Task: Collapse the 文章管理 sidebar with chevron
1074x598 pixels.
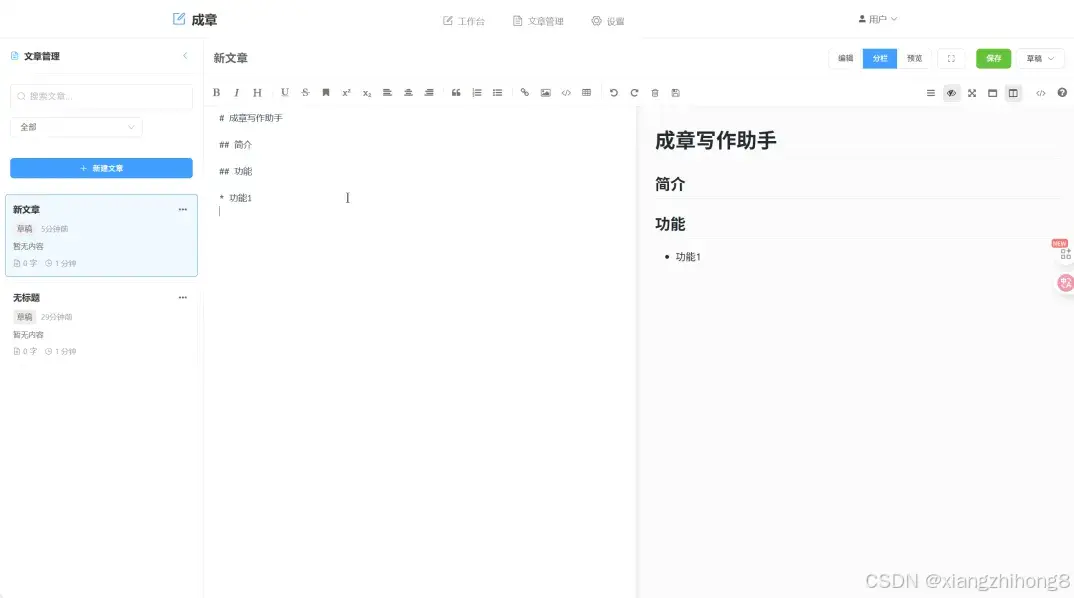Action: [x=185, y=56]
